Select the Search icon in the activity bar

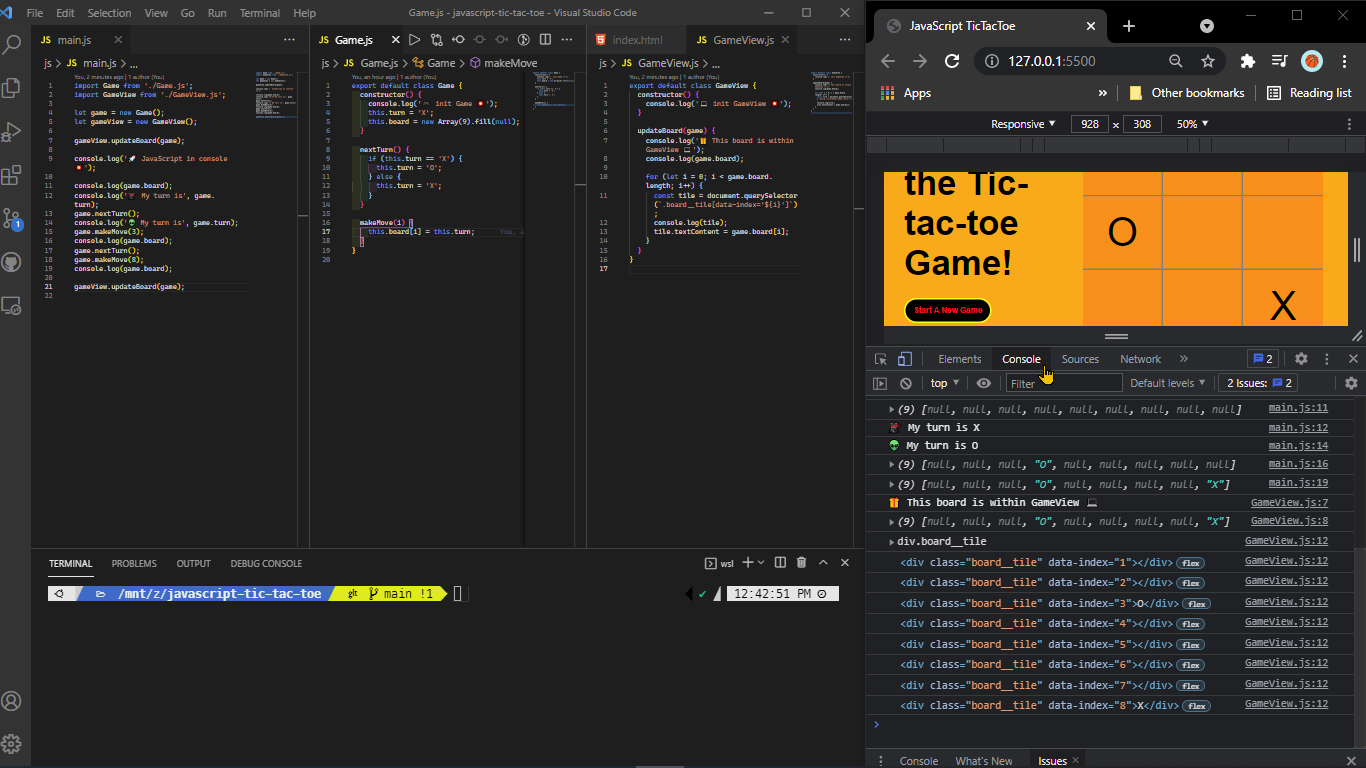point(13,45)
